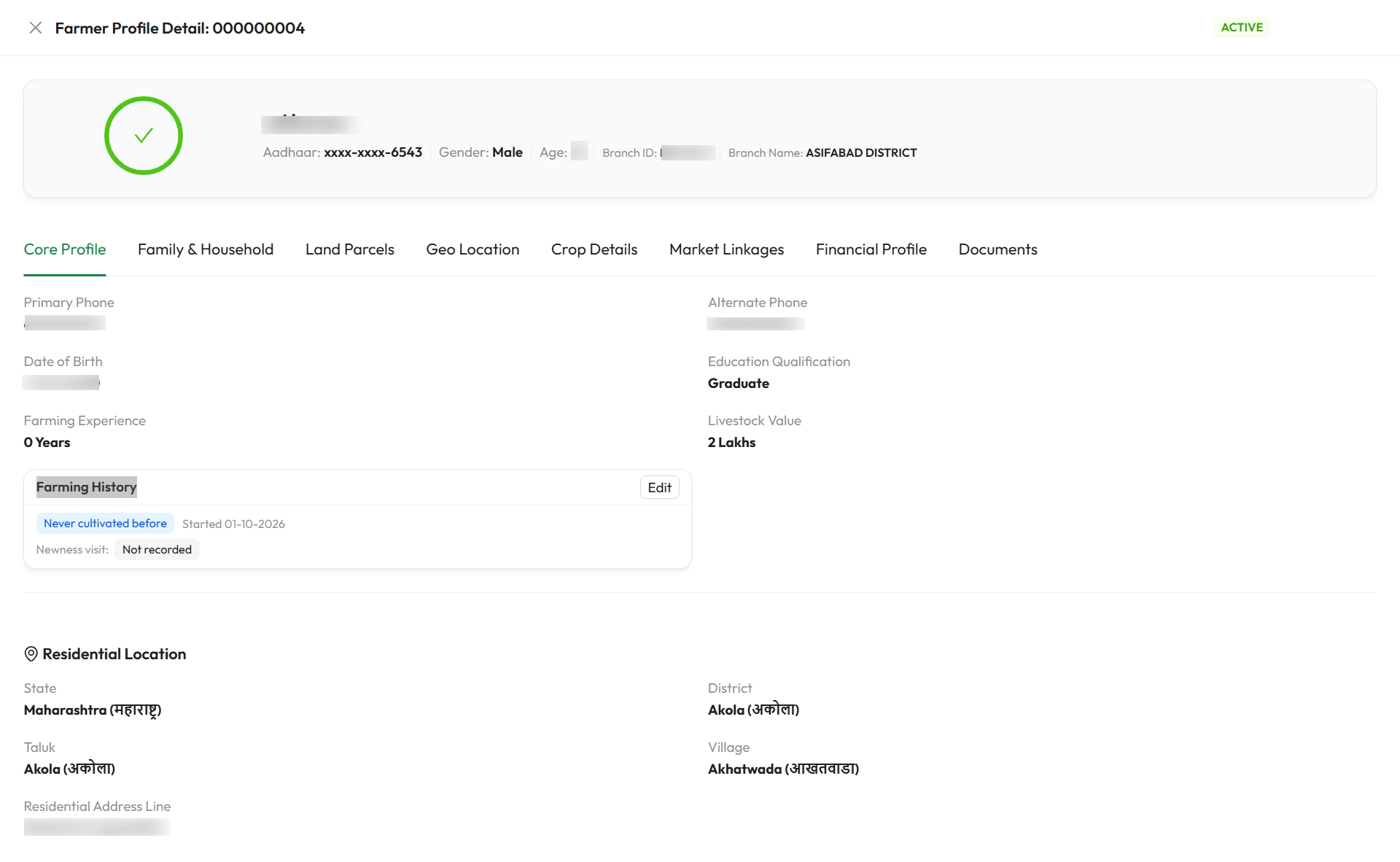The height and width of the screenshot is (862, 1400).
Task: Click the Farming History heading
Action: [x=86, y=487]
